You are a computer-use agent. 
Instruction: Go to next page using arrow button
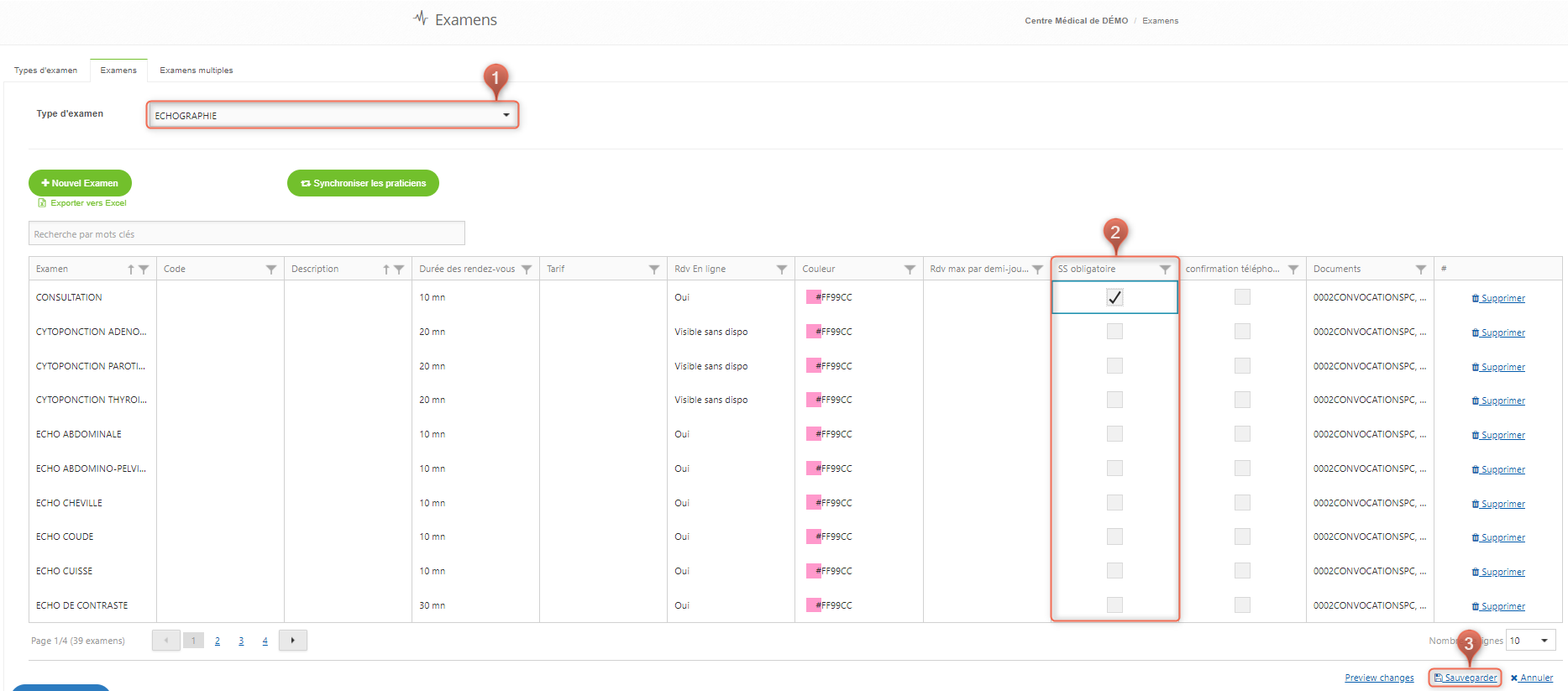click(292, 641)
